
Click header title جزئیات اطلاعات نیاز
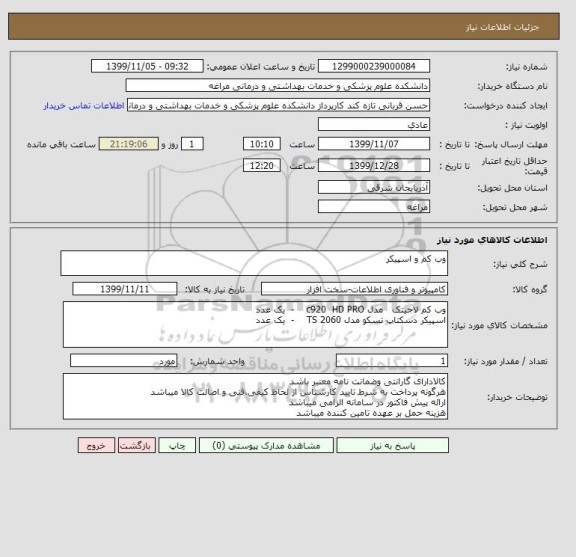coord(502,28)
